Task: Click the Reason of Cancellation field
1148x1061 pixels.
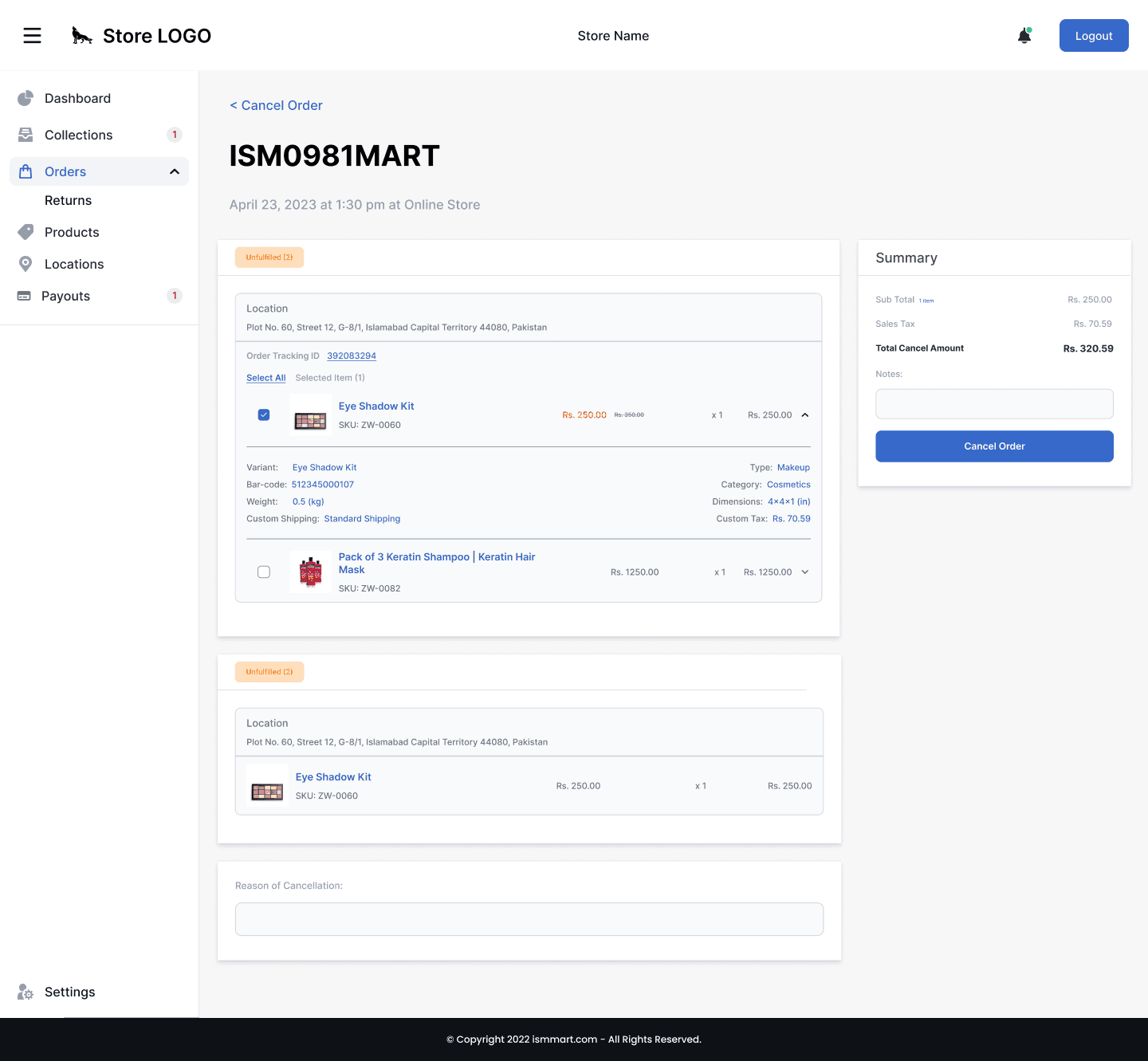Action: click(x=529, y=919)
